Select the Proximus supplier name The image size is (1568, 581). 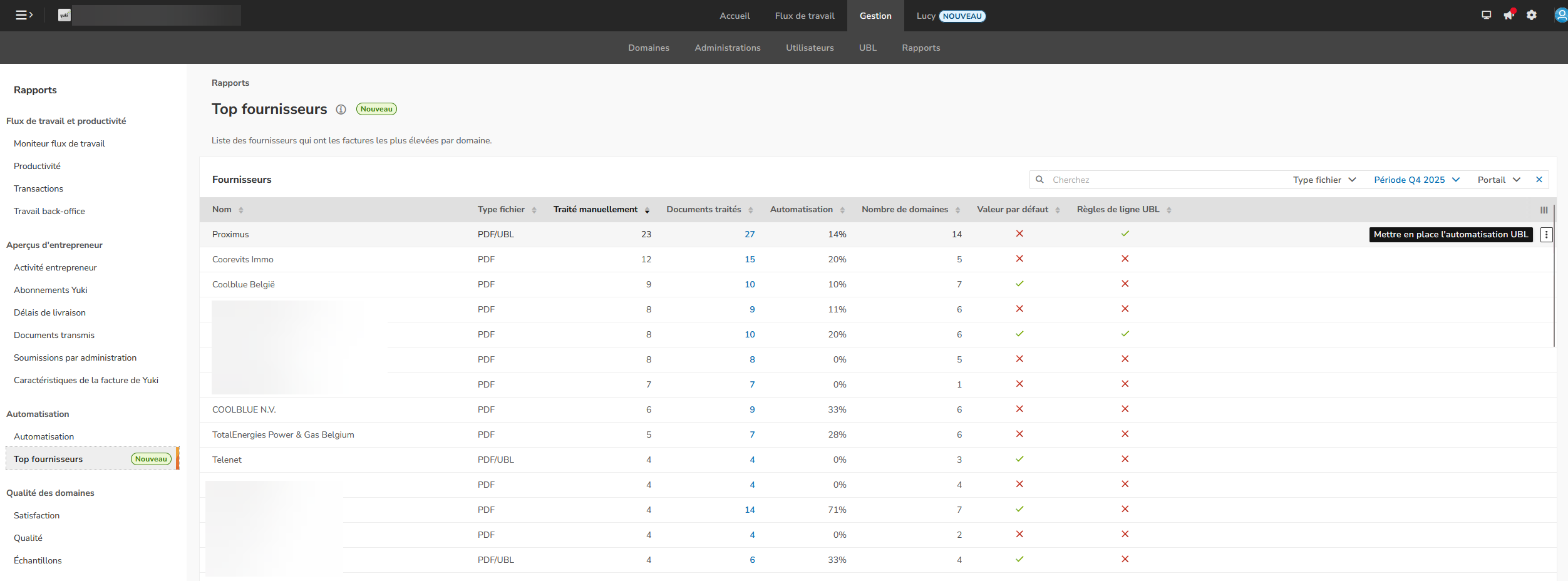pyautogui.click(x=230, y=234)
